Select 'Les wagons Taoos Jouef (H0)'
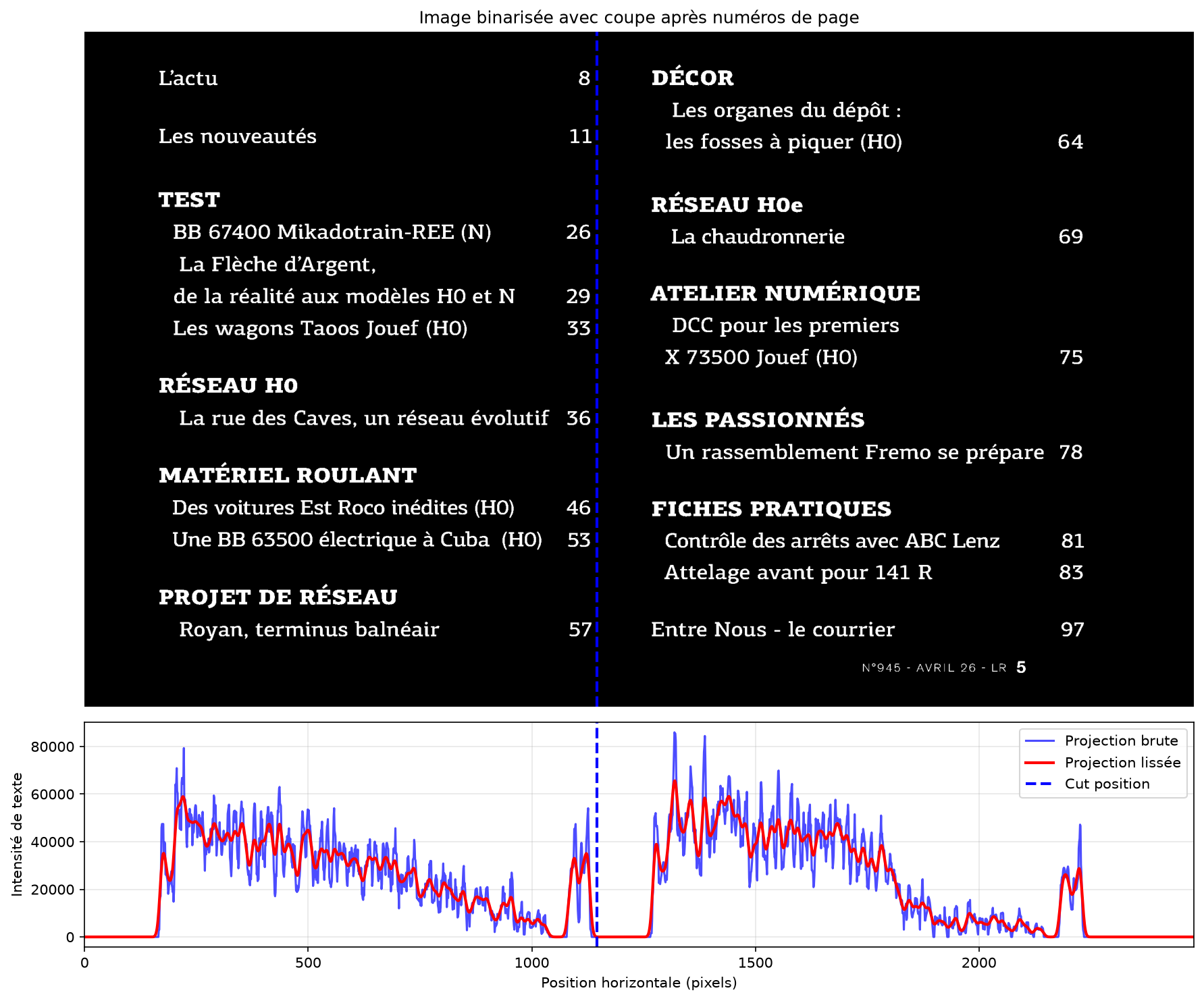The height and width of the screenshot is (1001, 1204). [x=320, y=328]
